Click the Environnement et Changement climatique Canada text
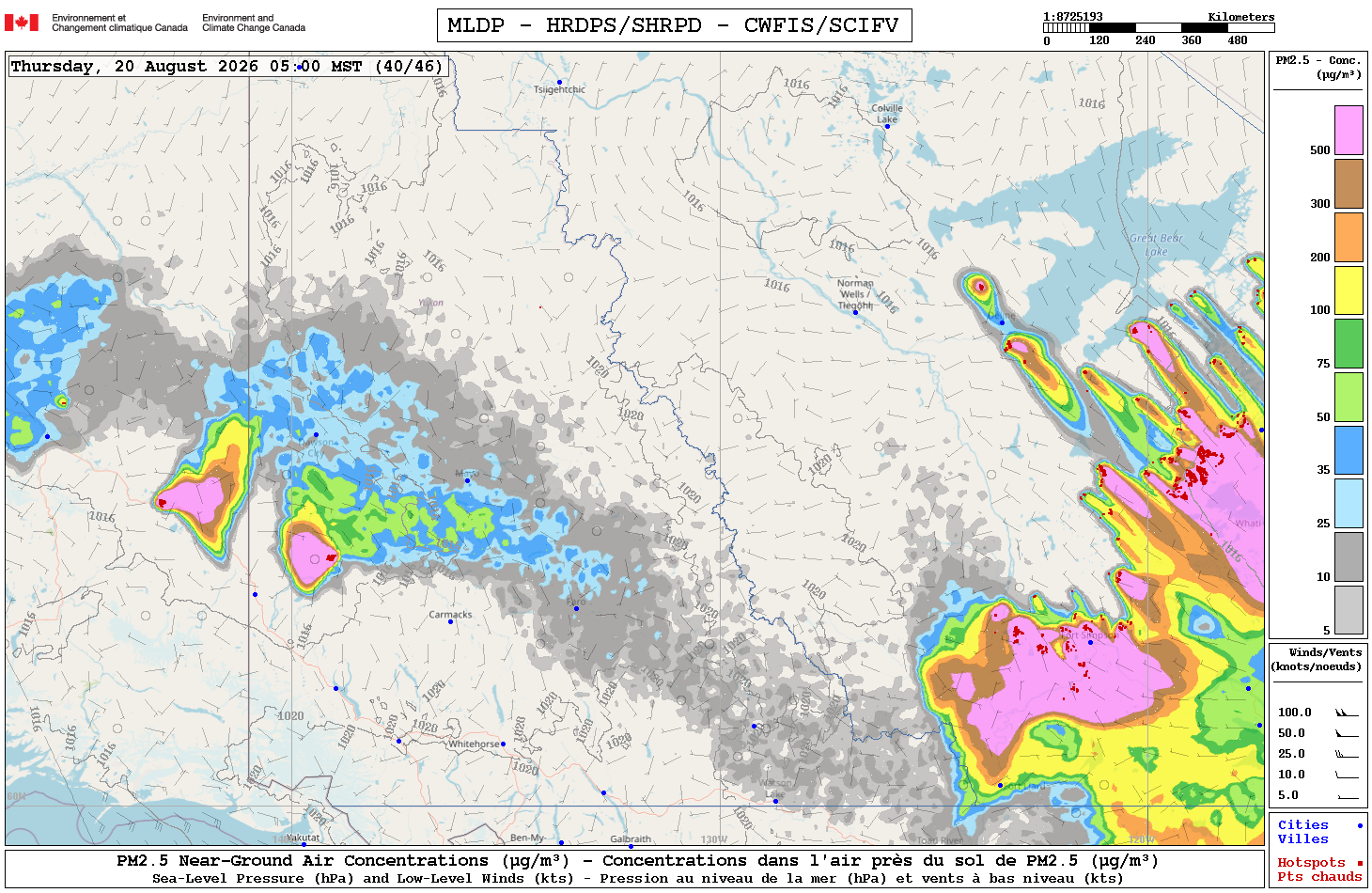 (x=119, y=23)
